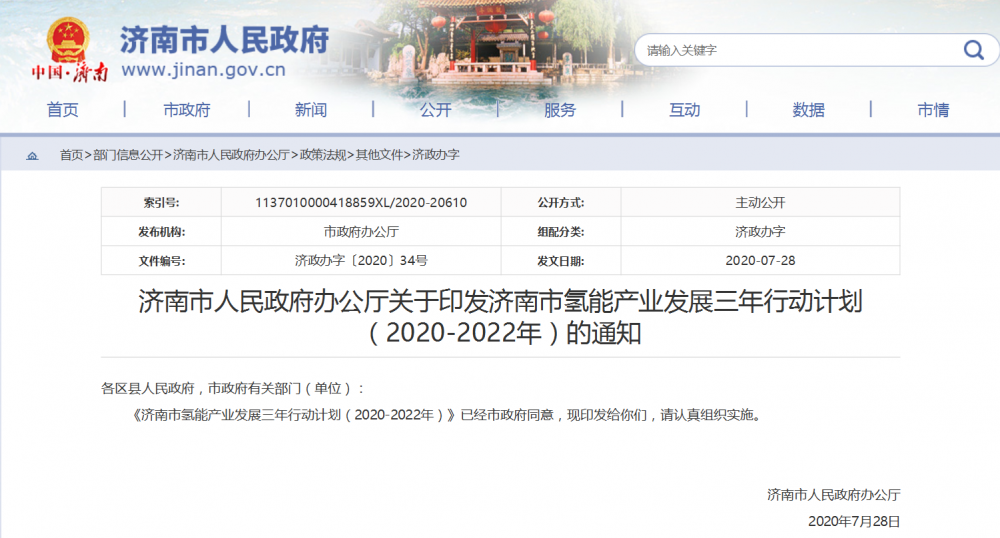The width and height of the screenshot is (1000, 538).
Task: Open the 首页 navigation menu
Action: [x=62, y=110]
